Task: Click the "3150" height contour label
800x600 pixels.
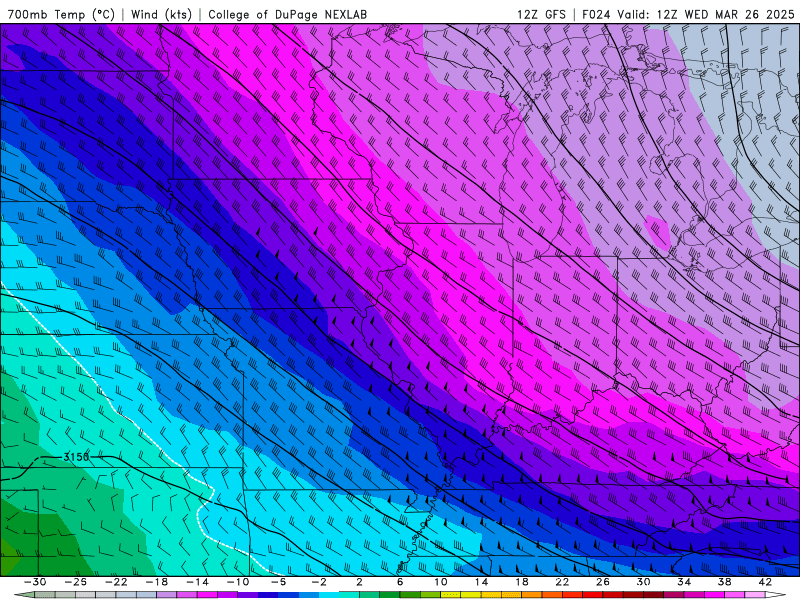Action: [76, 457]
